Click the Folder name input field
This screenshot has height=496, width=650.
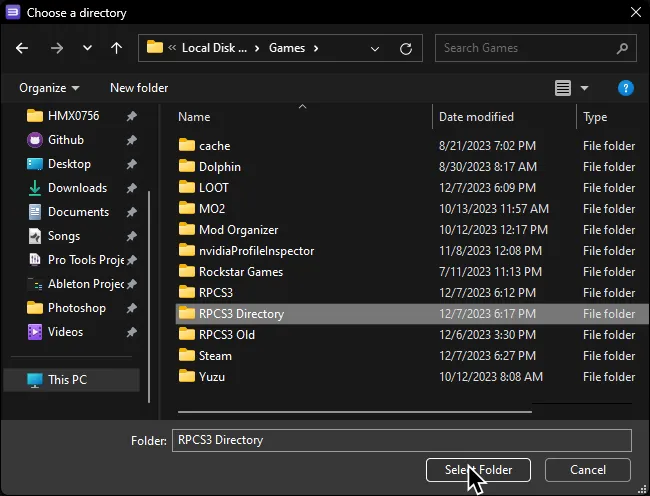(x=402, y=440)
